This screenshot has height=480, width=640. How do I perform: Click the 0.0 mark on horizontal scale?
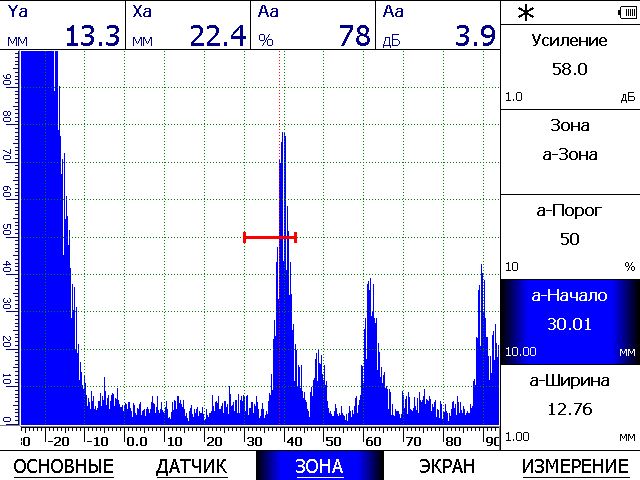138,441
